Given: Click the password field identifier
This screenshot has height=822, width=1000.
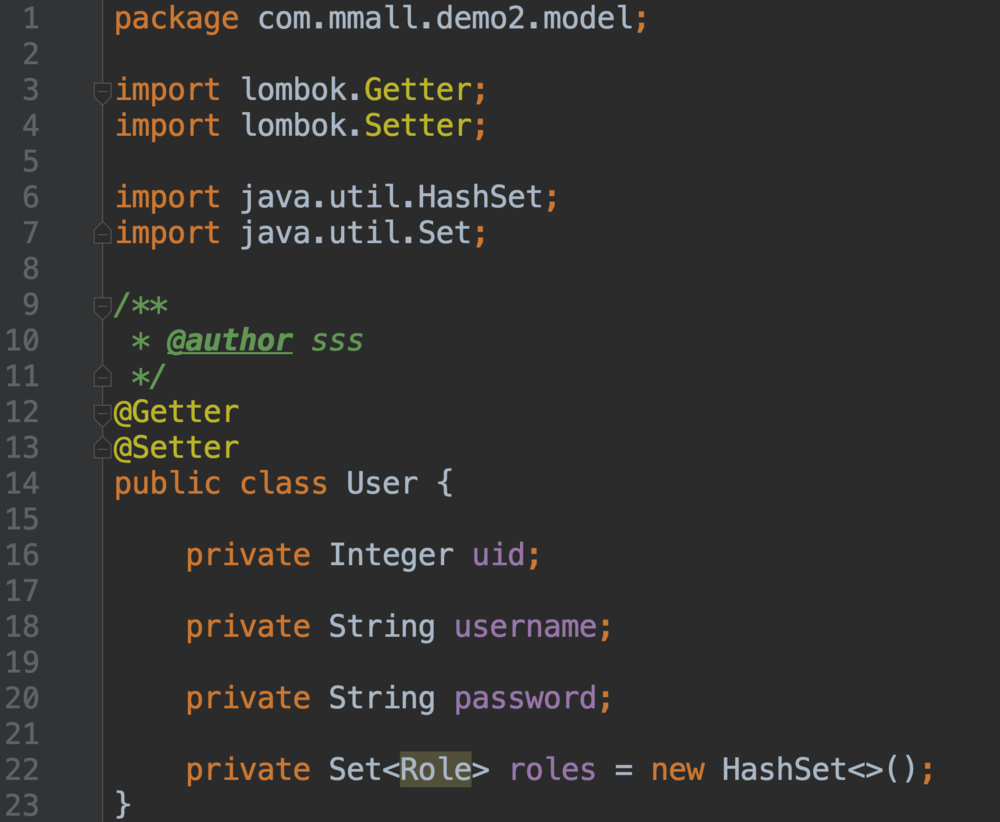Looking at the screenshot, I should 525,698.
